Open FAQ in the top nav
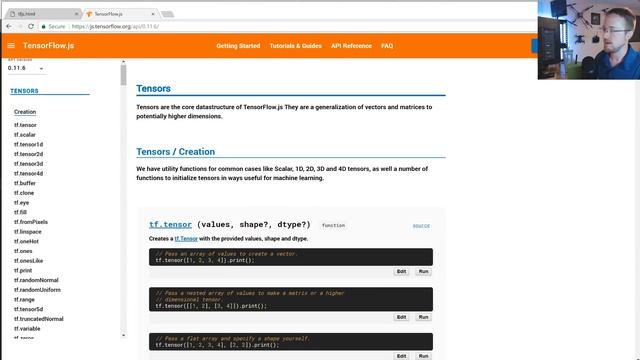 tap(387, 46)
